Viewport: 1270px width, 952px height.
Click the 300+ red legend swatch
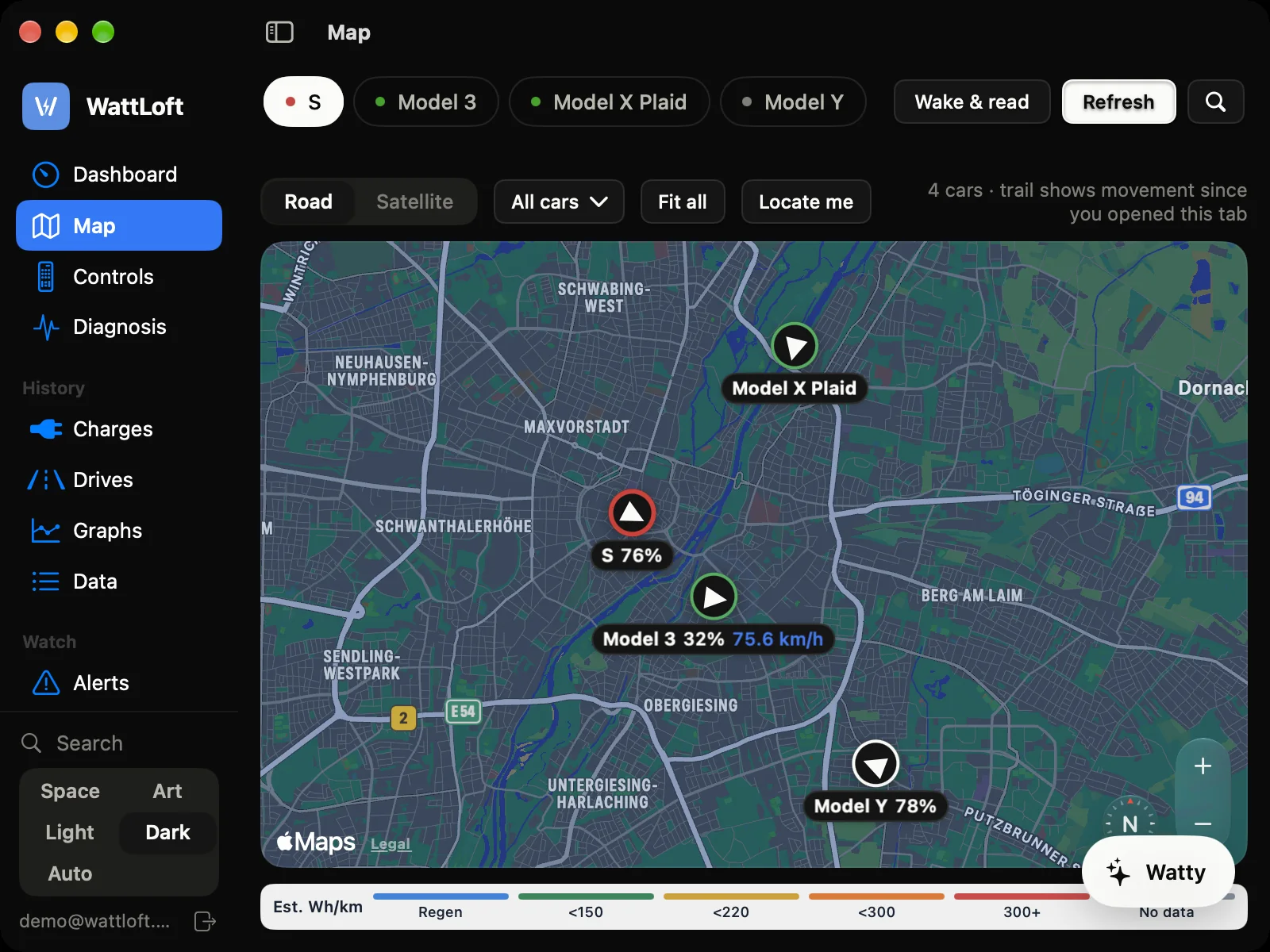1022,896
